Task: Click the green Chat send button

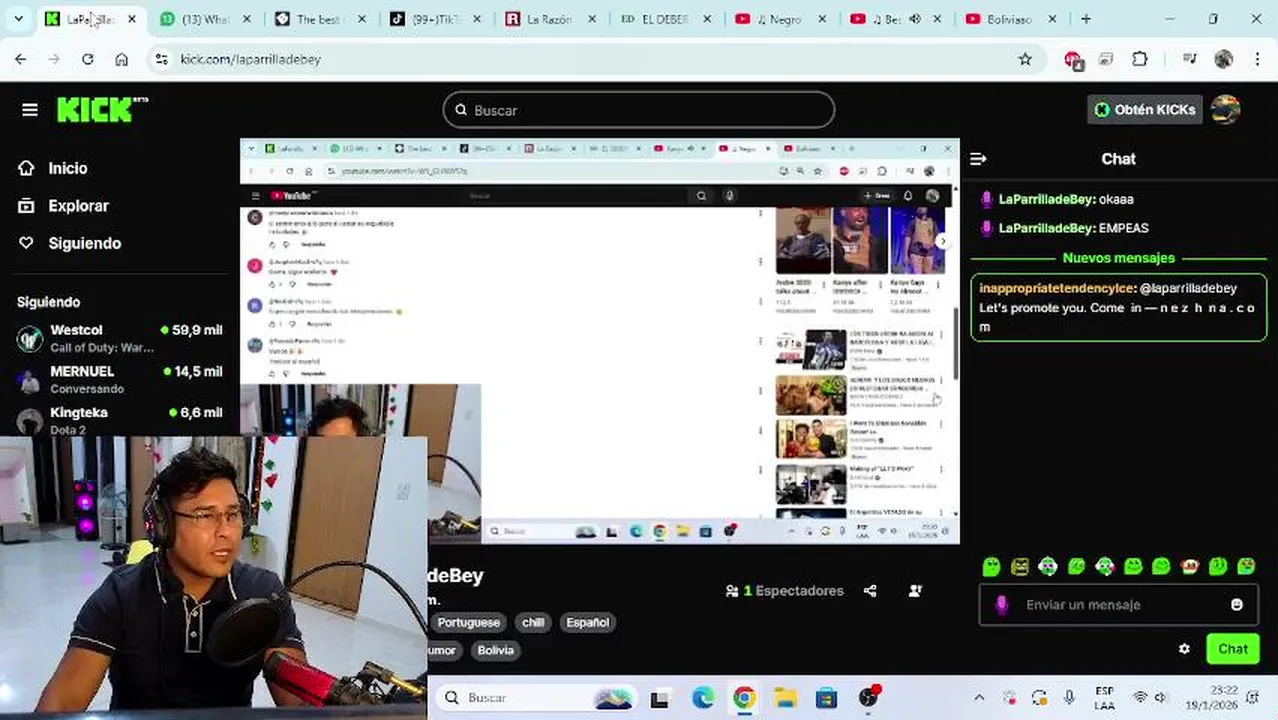Action: 1232,649
